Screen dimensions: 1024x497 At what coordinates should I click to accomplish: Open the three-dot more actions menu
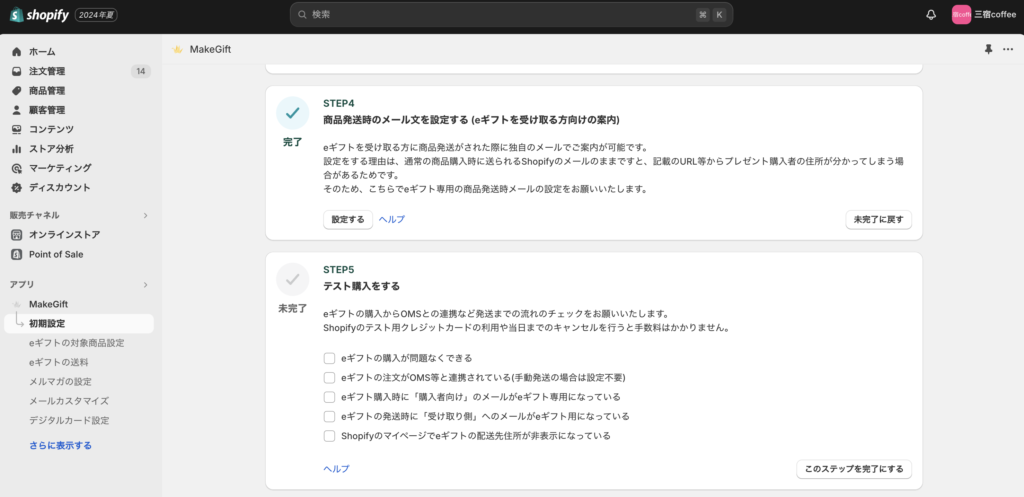[1008, 49]
